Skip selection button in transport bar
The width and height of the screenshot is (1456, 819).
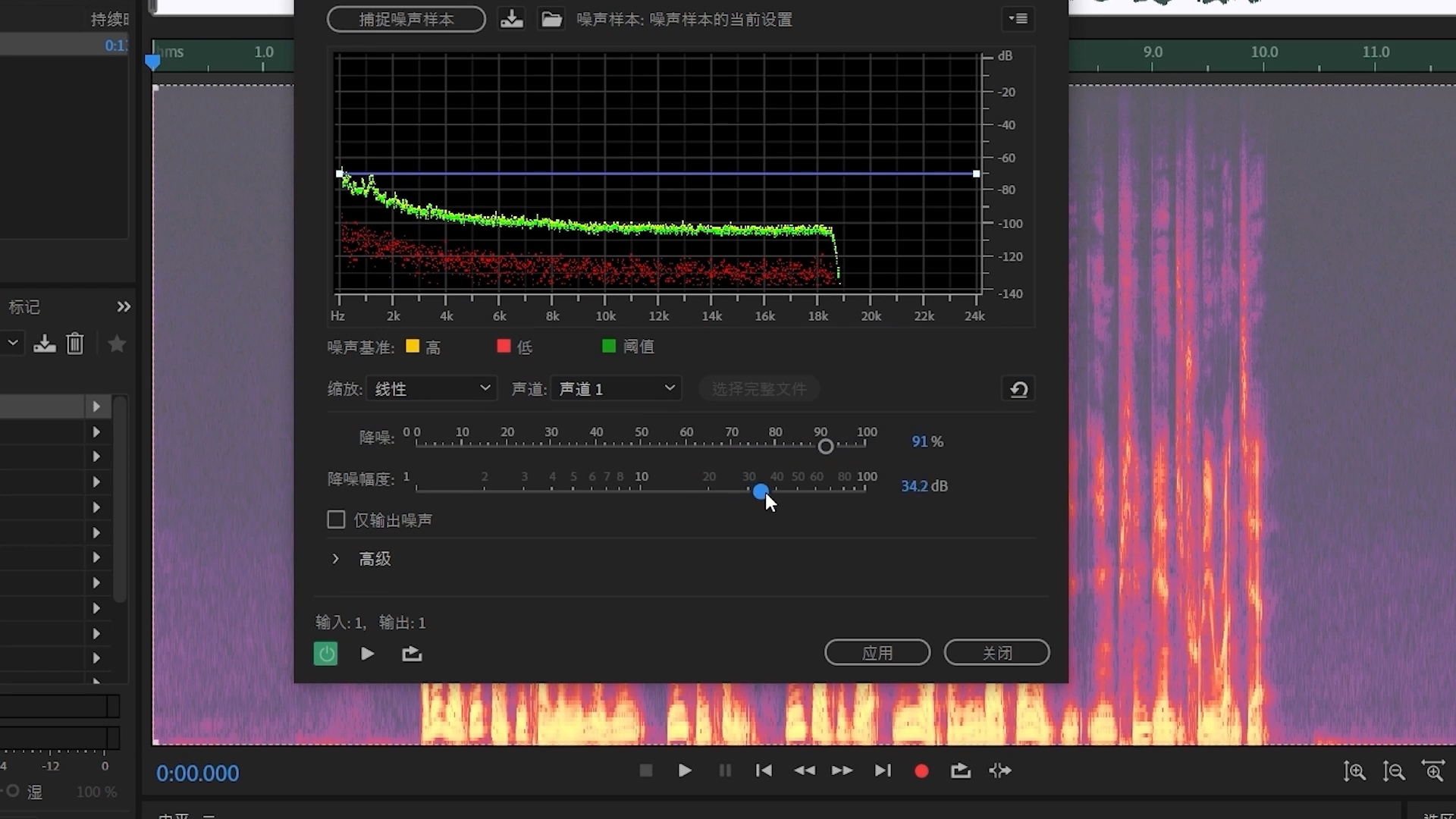(x=1000, y=771)
